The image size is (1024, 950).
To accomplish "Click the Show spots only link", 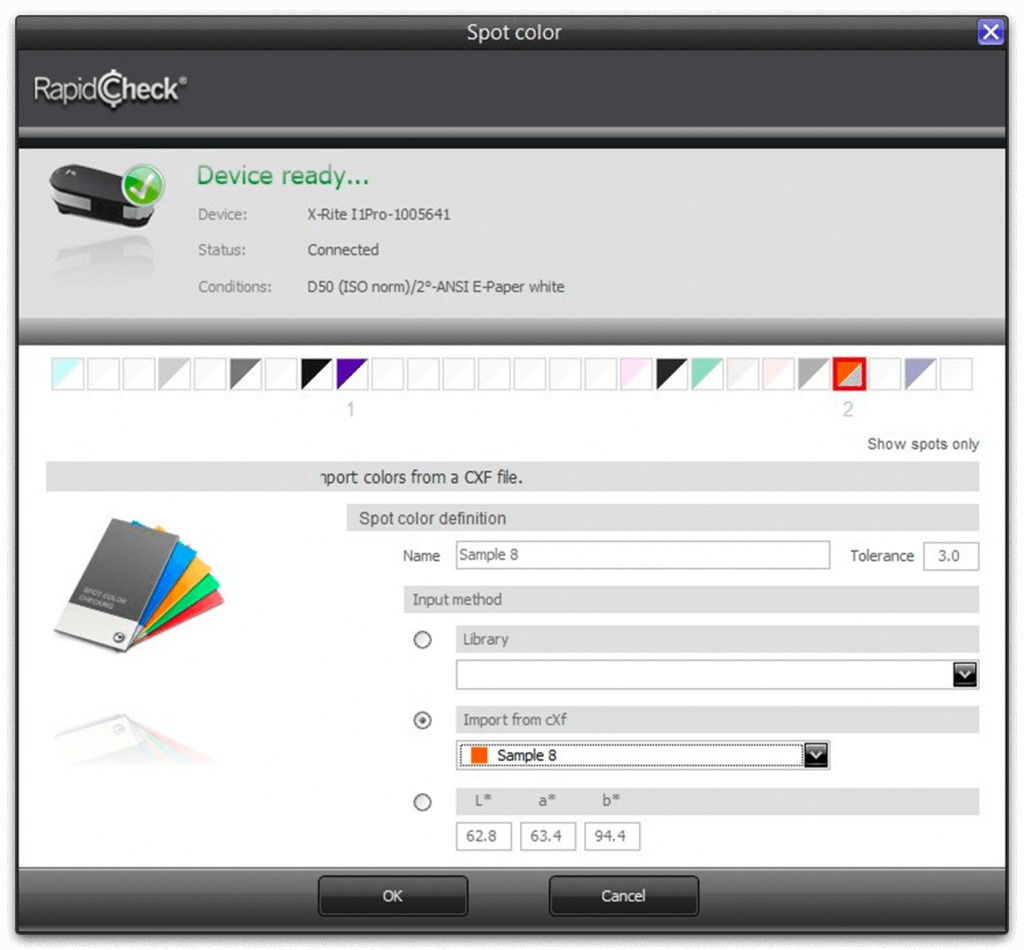I will [922, 444].
